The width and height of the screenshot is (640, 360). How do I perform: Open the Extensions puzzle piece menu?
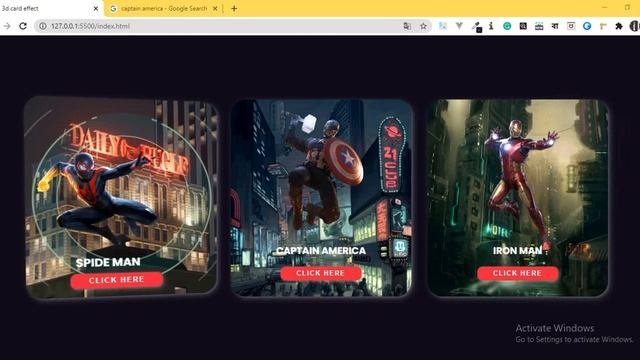click(x=619, y=26)
